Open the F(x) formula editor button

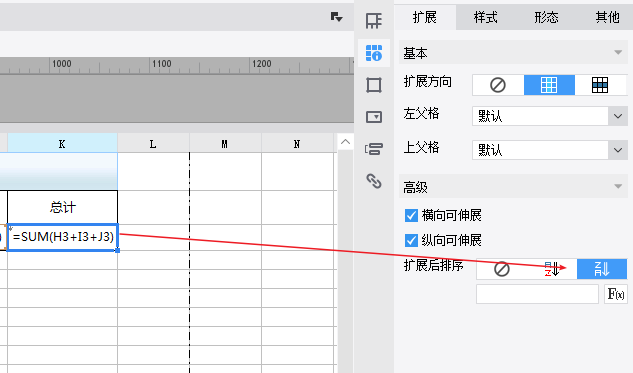(616, 294)
